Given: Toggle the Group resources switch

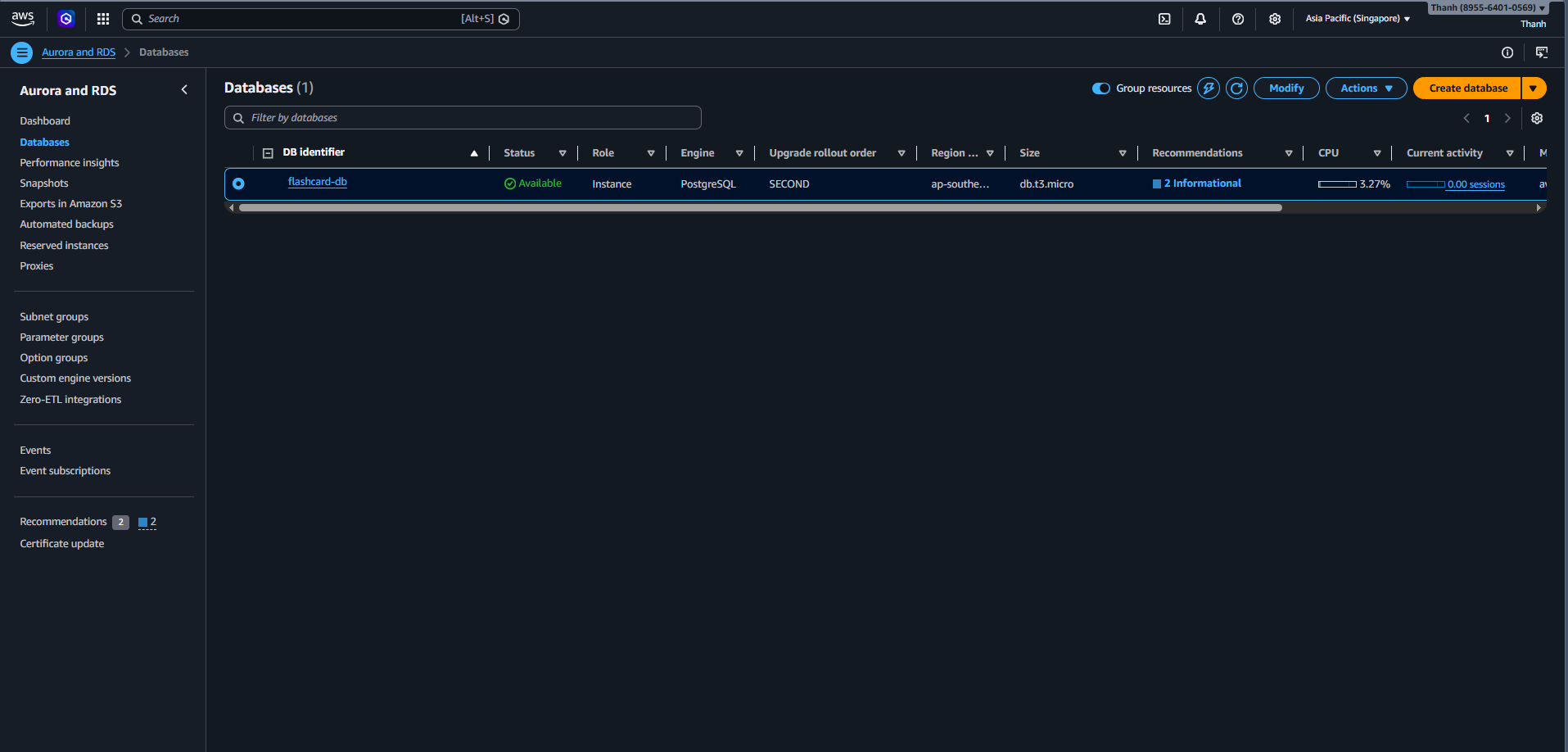Looking at the screenshot, I should (1101, 88).
